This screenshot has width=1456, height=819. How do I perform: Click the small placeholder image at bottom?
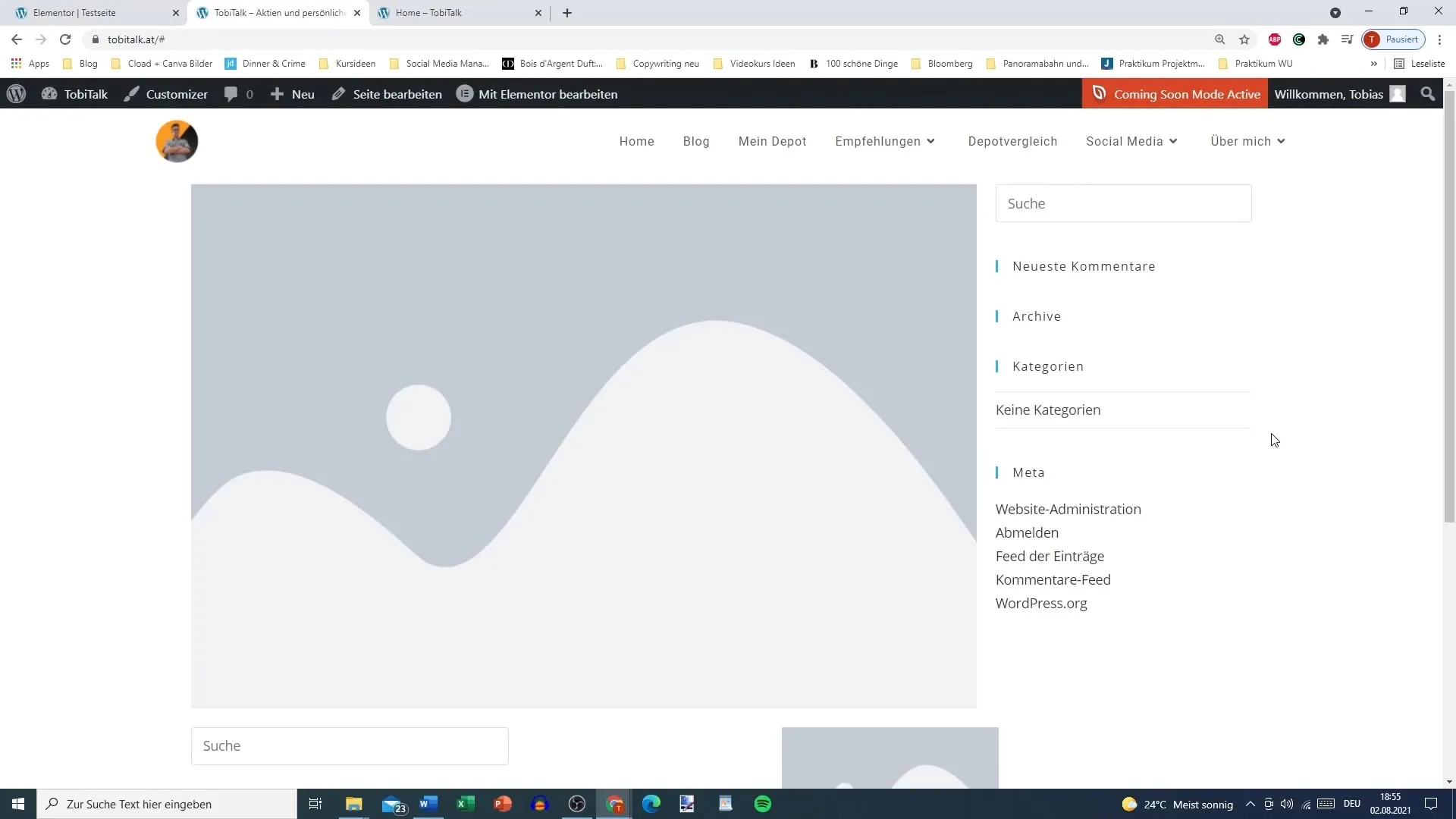(890, 758)
